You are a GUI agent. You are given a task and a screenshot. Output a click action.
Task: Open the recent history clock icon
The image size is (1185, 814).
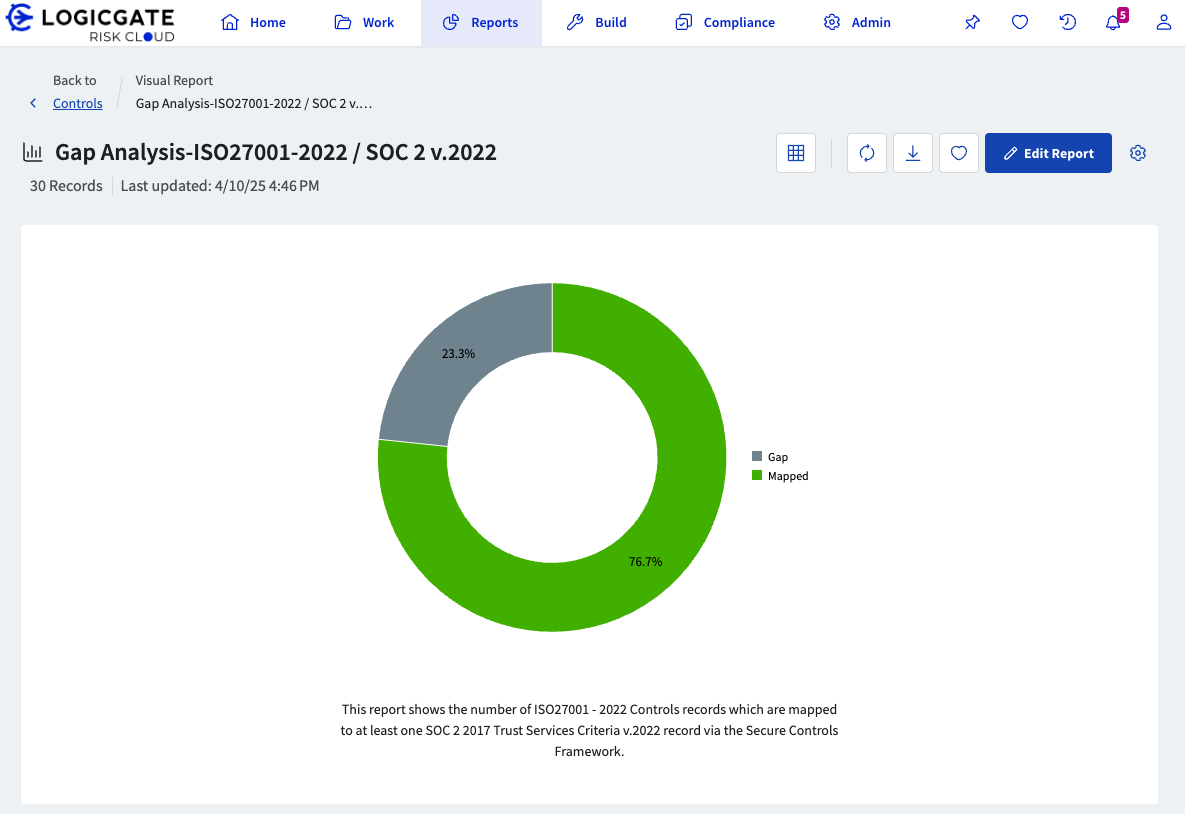click(x=1067, y=23)
